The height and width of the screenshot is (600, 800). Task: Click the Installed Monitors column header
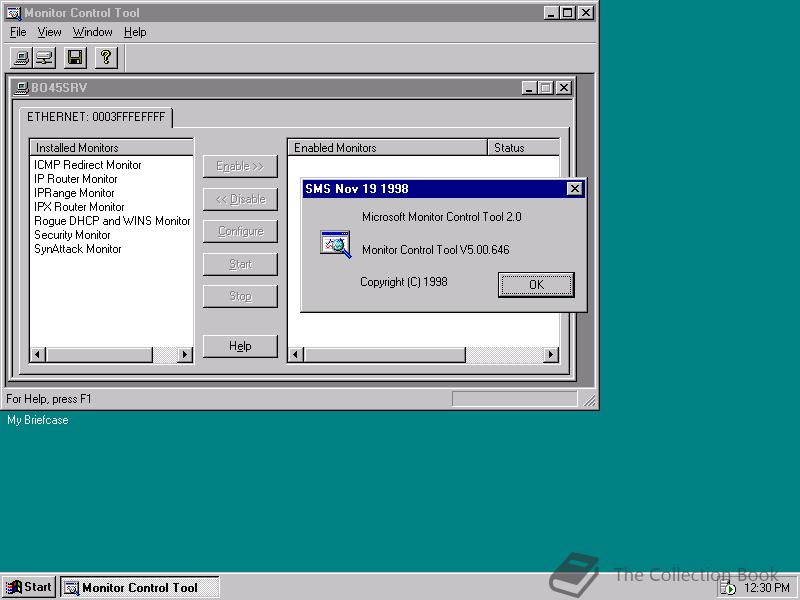(112, 147)
